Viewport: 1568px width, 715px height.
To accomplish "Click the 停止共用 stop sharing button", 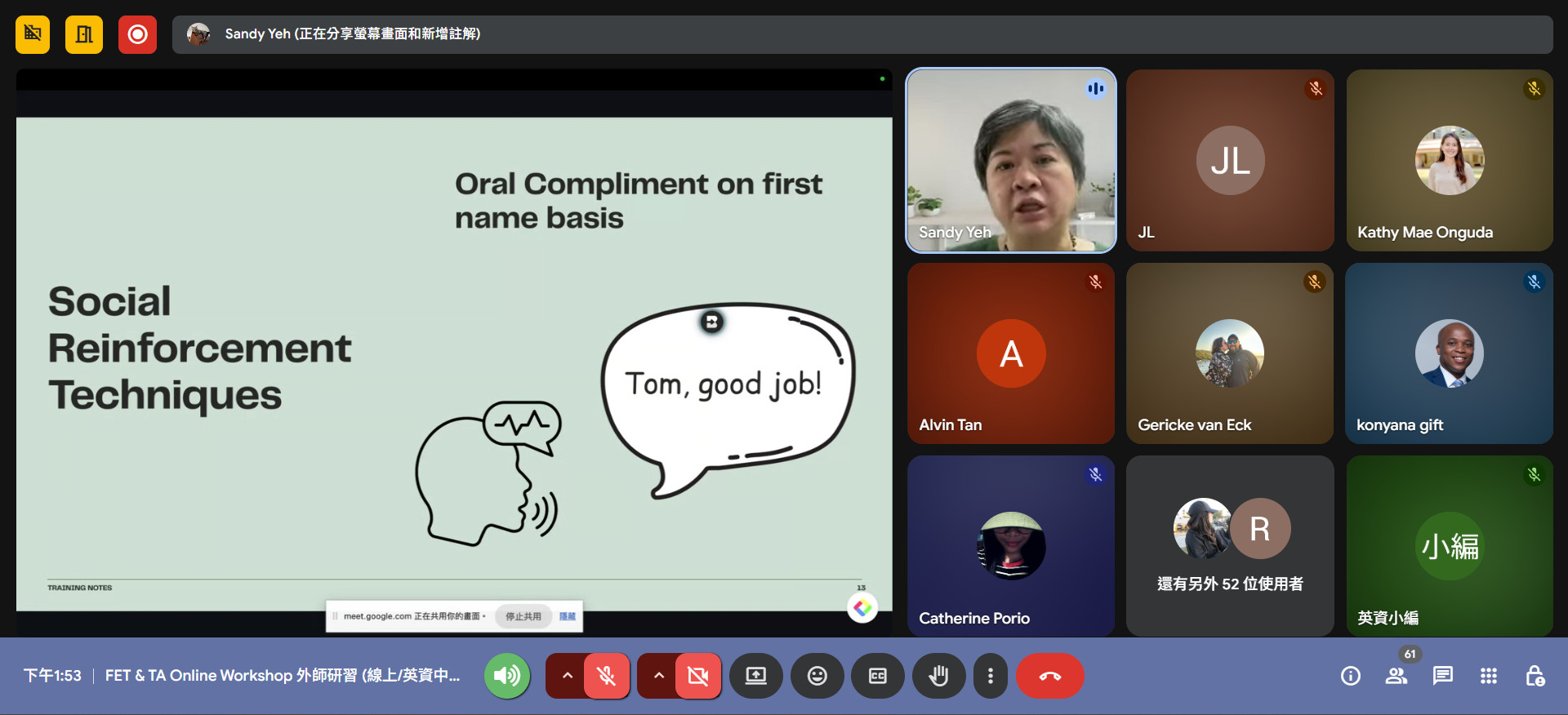I will (523, 616).
